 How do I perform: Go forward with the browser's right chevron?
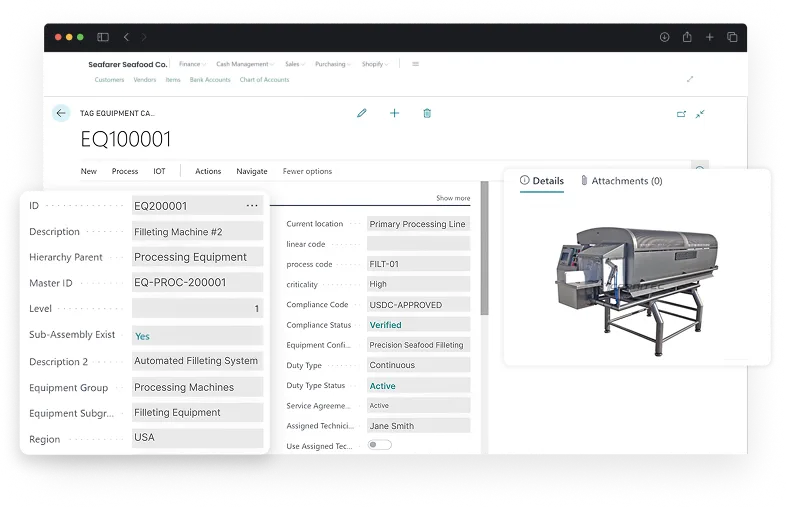[x=144, y=37]
